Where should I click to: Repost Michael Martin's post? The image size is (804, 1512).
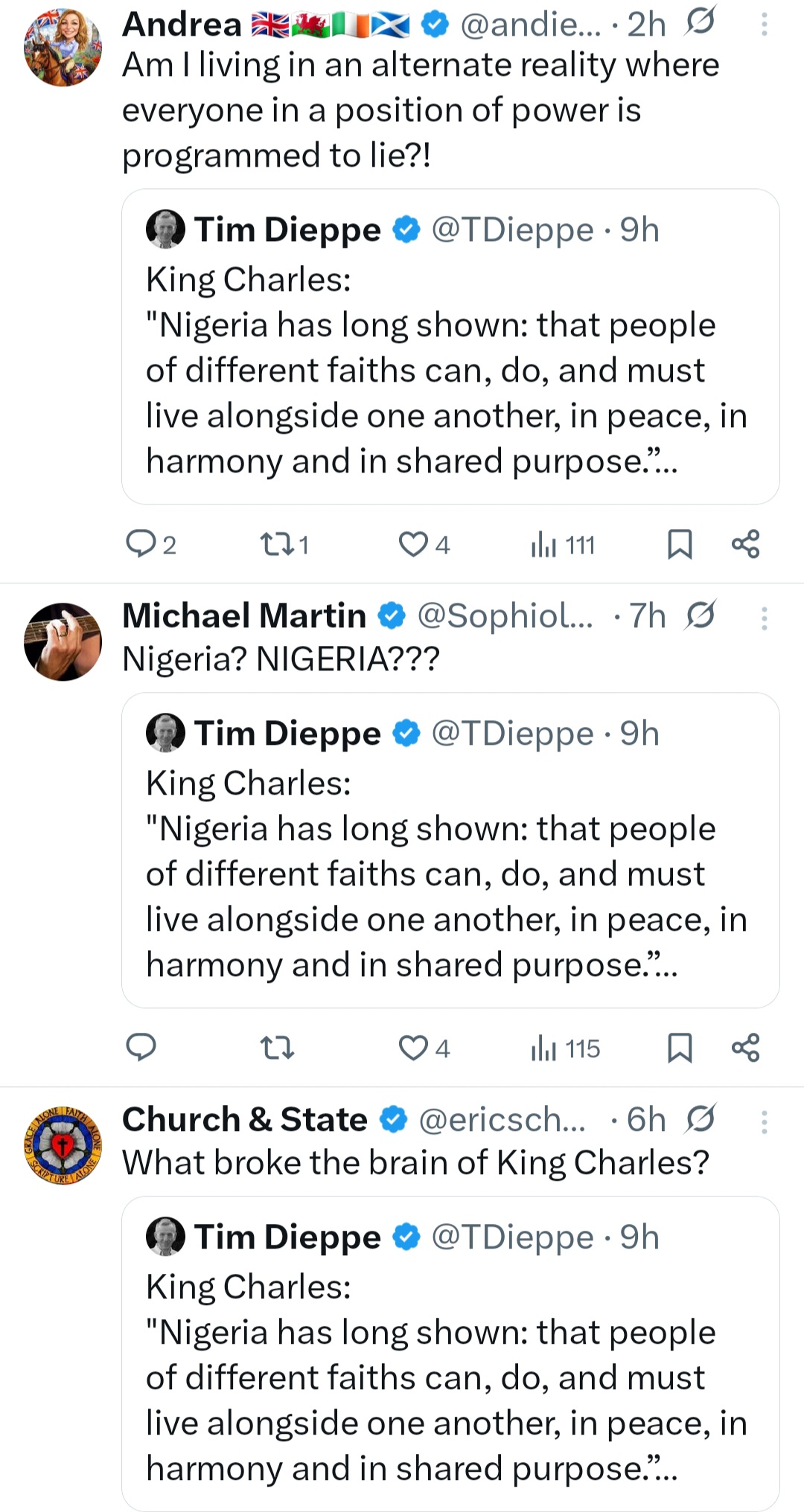click(275, 1048)
